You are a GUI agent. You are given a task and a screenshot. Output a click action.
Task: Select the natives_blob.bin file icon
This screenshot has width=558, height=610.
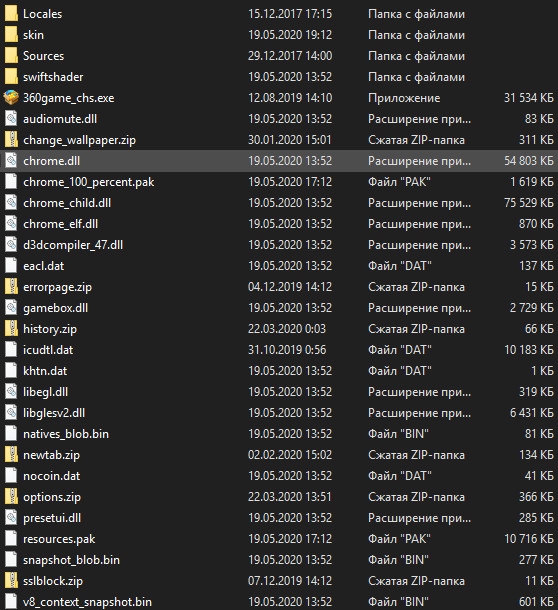tap(11, 434)
